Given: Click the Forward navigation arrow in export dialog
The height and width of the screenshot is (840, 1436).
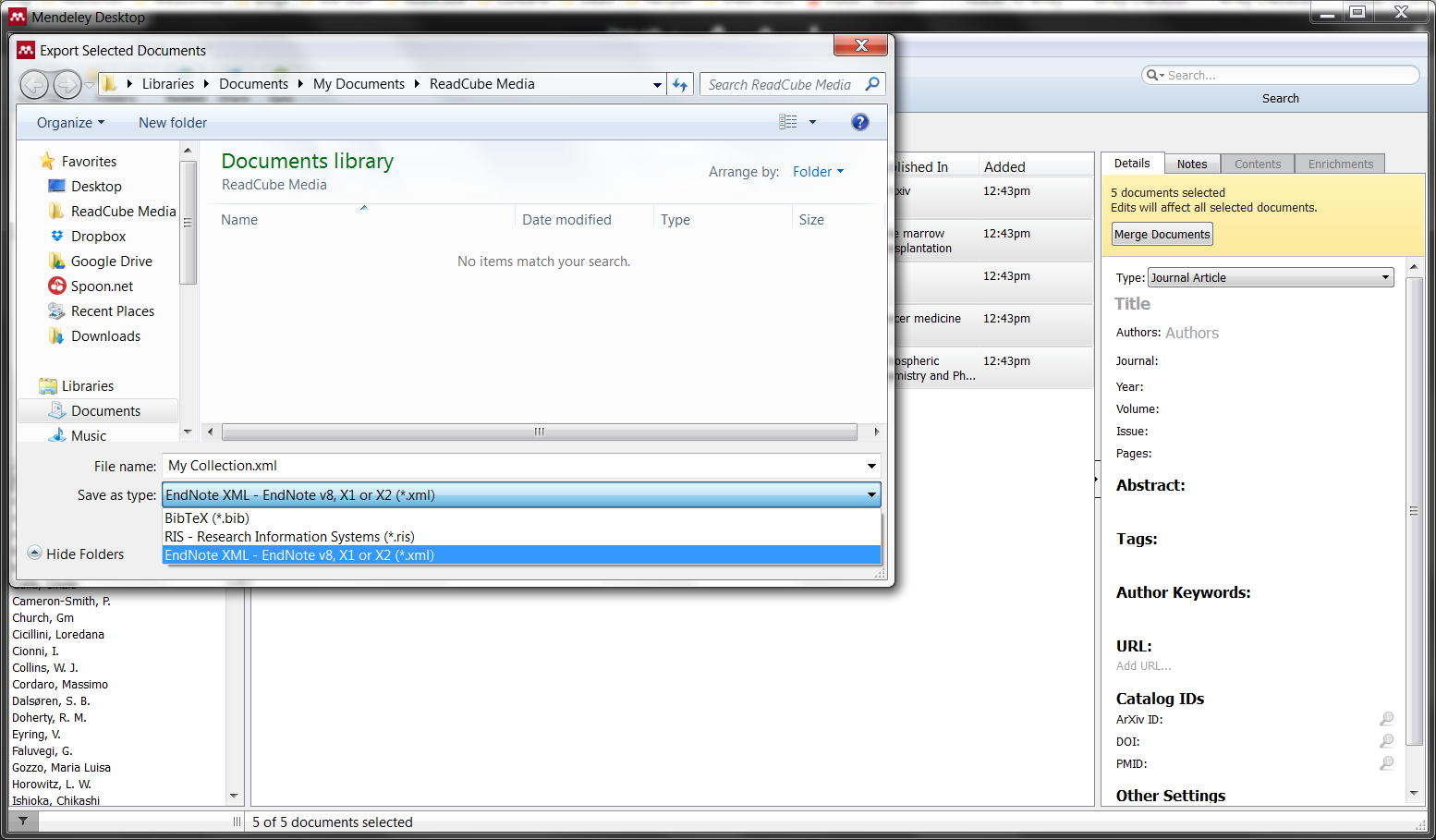Looking at the screenshot, I should pos(67,85).
